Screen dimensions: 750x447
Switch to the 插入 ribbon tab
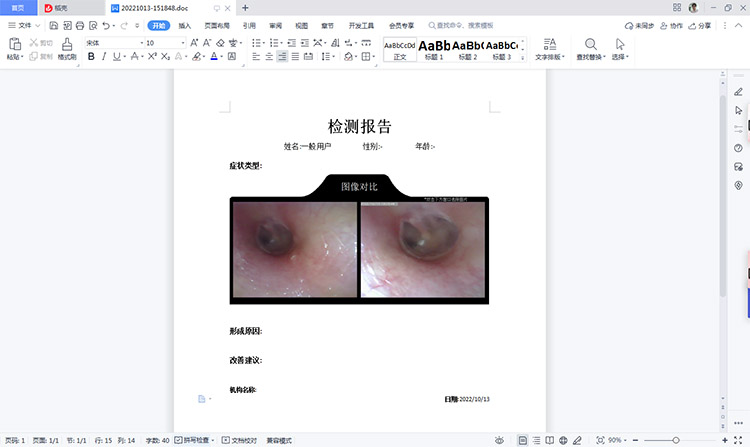(185, 26)
